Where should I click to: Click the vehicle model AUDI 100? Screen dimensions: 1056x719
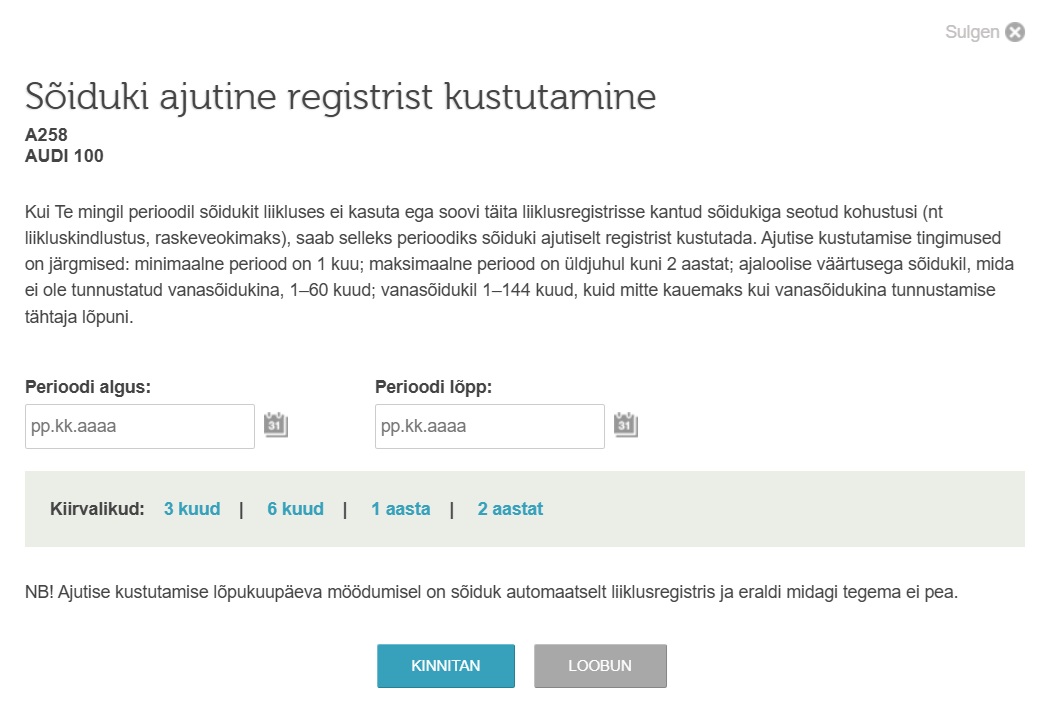(x=64, y=156)
